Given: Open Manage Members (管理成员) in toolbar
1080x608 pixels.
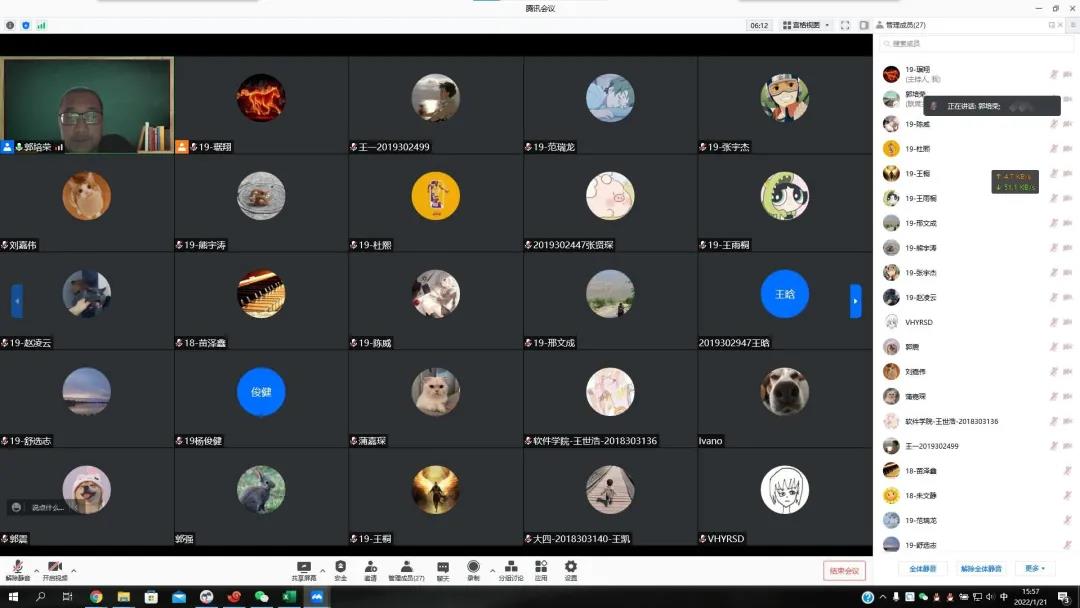Looking at the screenshot, I should pyautogui.click(x=406, y=570).
